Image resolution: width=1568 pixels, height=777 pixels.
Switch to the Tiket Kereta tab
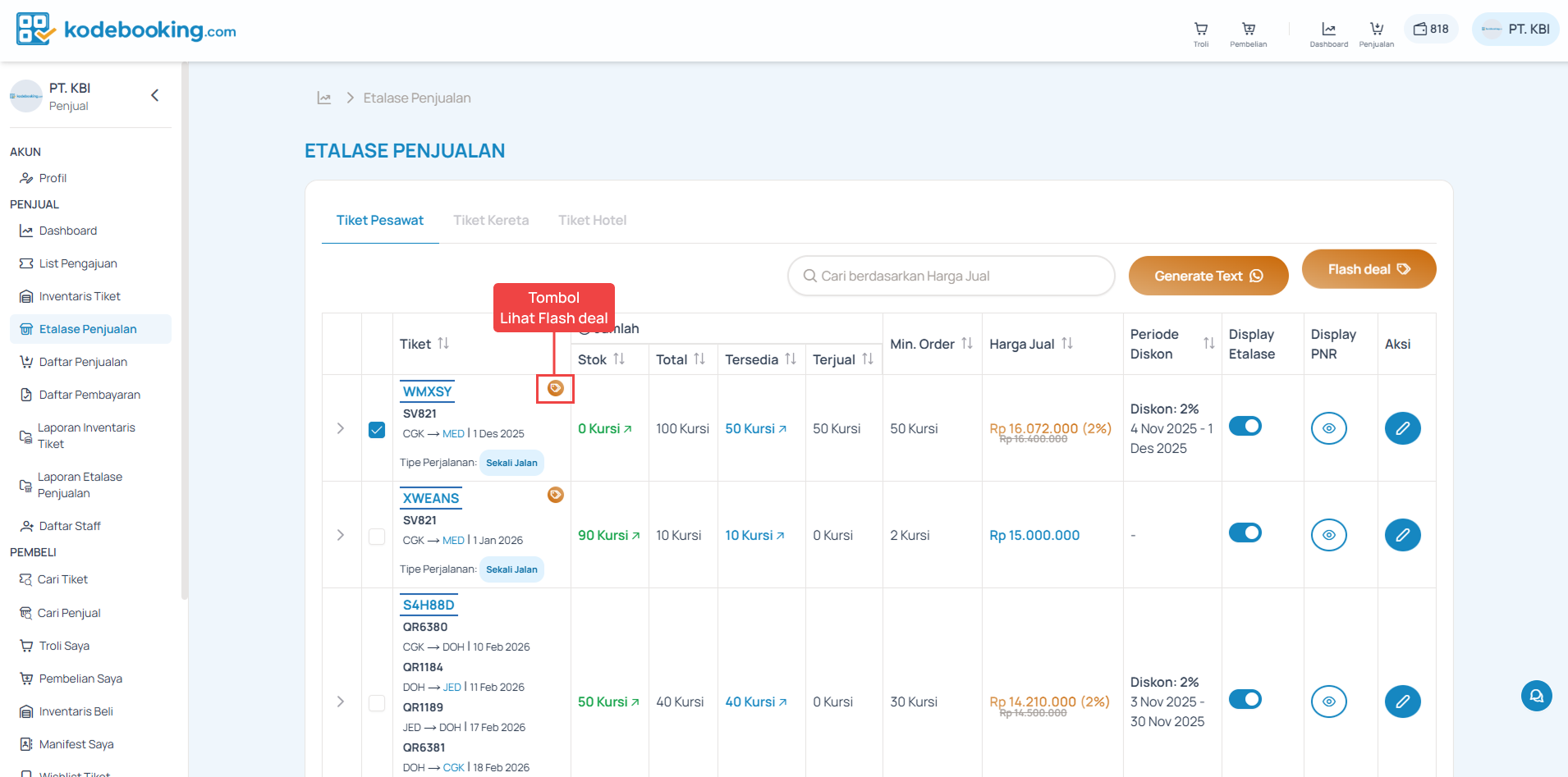(x=491, y=220)
